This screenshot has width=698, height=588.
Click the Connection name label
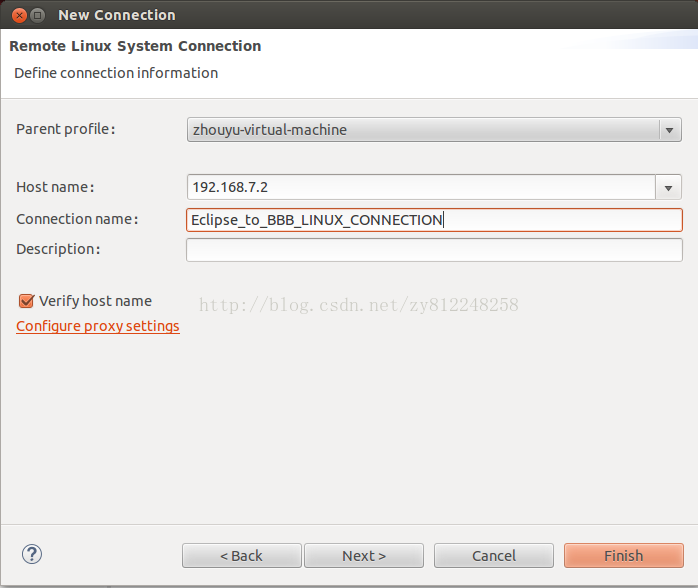[x=77, y=219]
